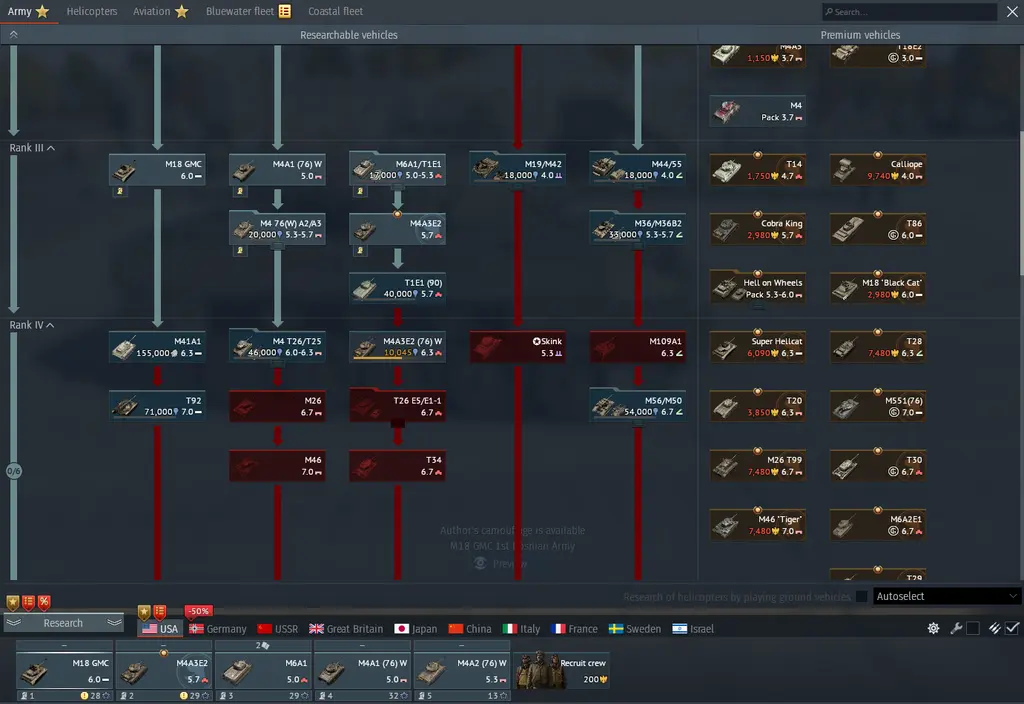Toggle the empty checkbox beside the wrench
This screenshot has width=1024, height=704.
972,628
